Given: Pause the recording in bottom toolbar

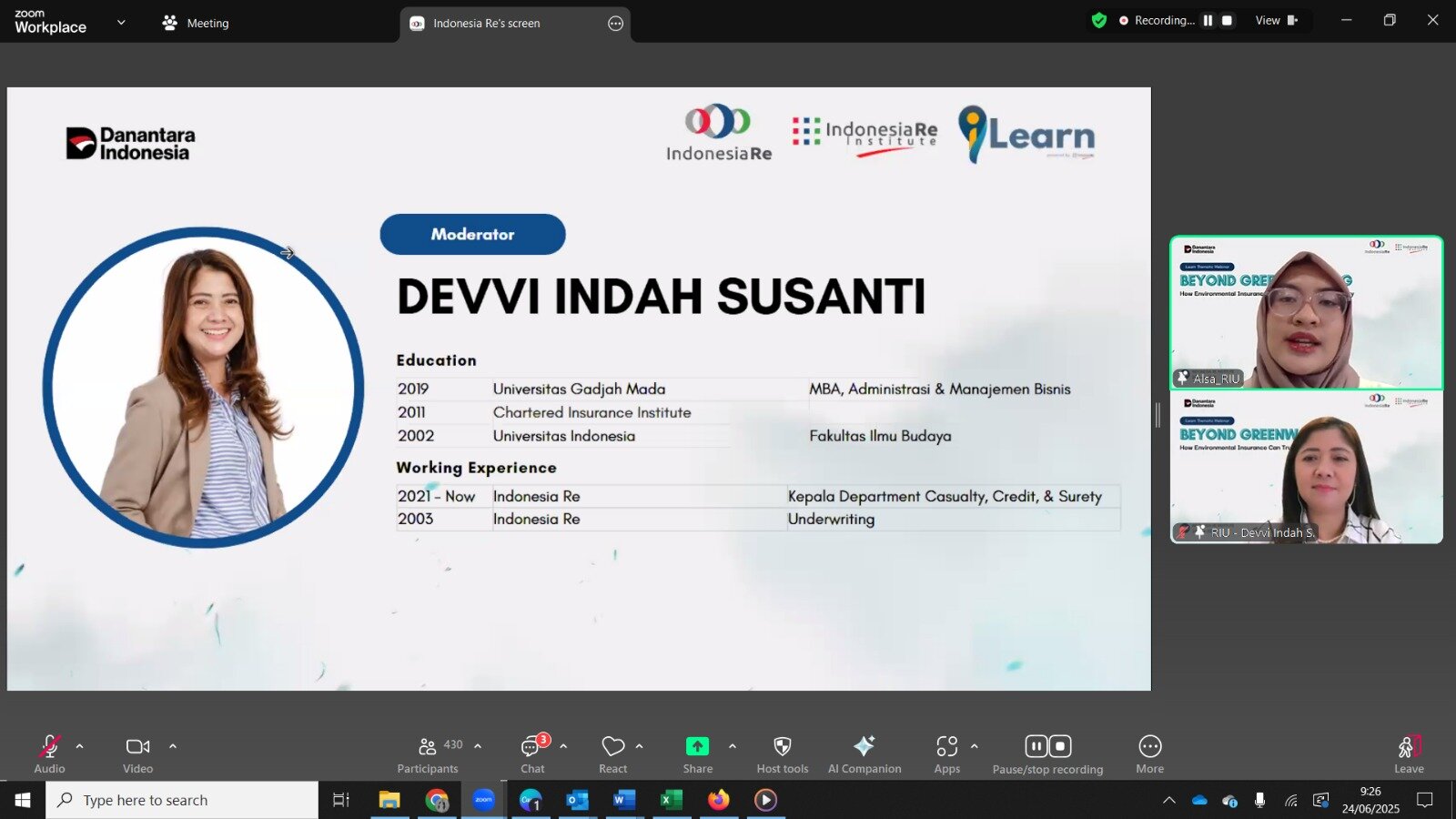Looking at the screenshot, I should (x=1036, y=747).
